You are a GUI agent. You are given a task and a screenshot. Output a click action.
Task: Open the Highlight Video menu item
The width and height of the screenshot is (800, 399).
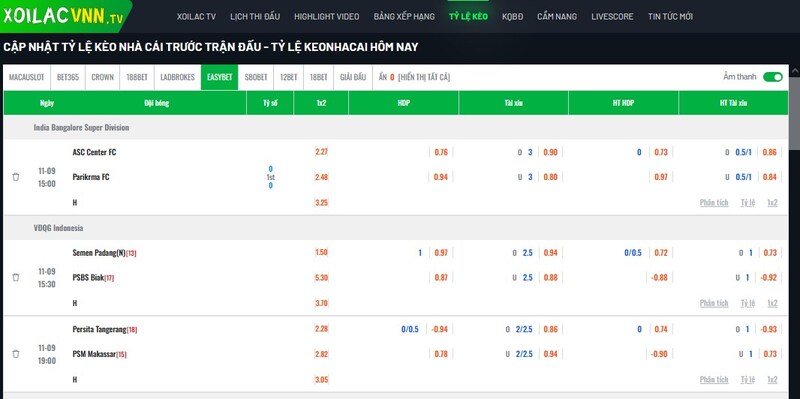pyautogui.click(x=327, y=16)
